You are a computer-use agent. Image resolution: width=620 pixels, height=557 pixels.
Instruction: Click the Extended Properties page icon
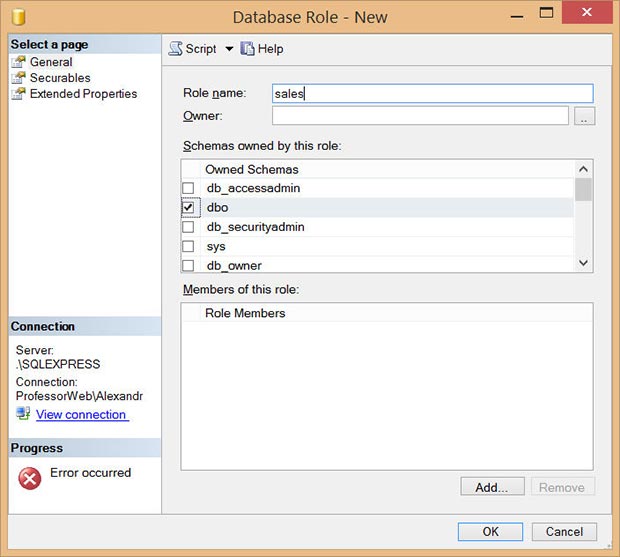point(19,94)
